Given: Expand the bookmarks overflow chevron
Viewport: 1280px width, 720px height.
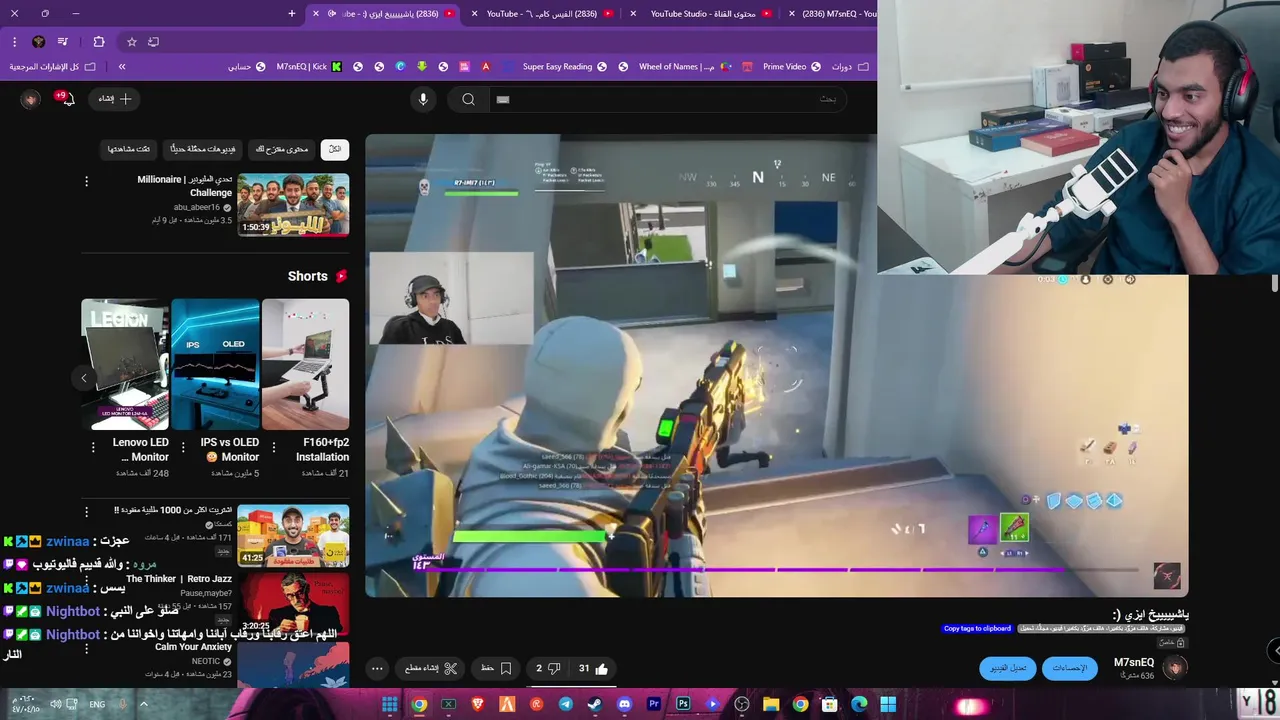Looking at the screenshot, I should click(122, 67).
